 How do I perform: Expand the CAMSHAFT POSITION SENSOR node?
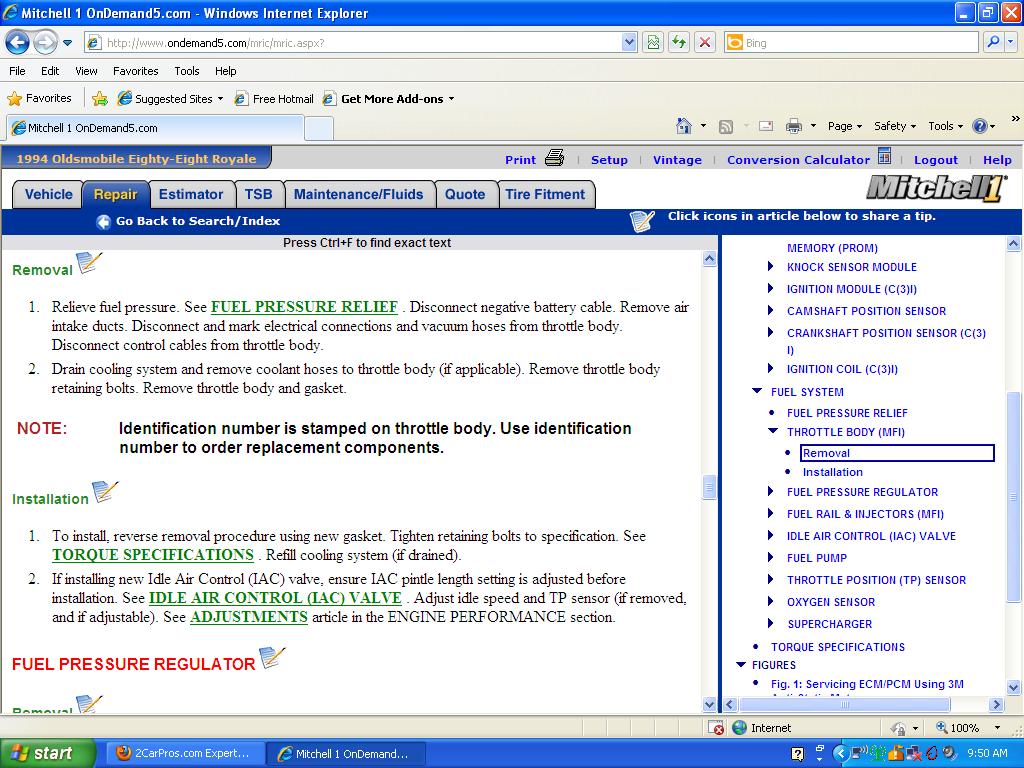point(770,310)
